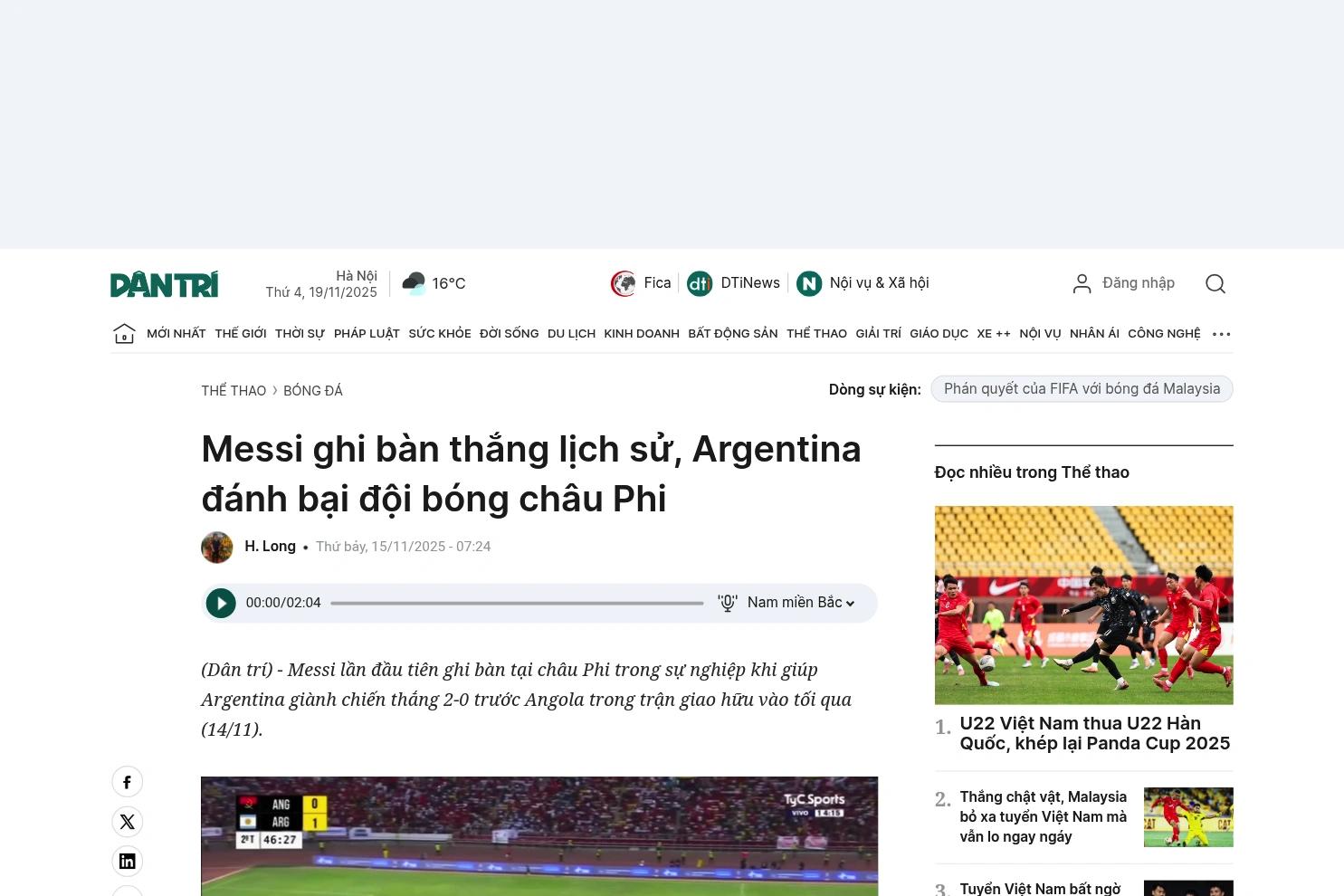Click the Nội vụ & Xã hội N icon
The image size is (1344, 896).
[x=809, y=283]
